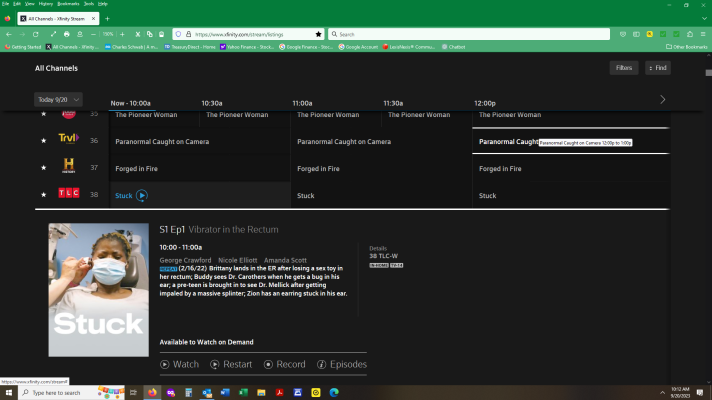Open File Explorer from the taskbar
712x400 pixels.
[x=261, y=392]
